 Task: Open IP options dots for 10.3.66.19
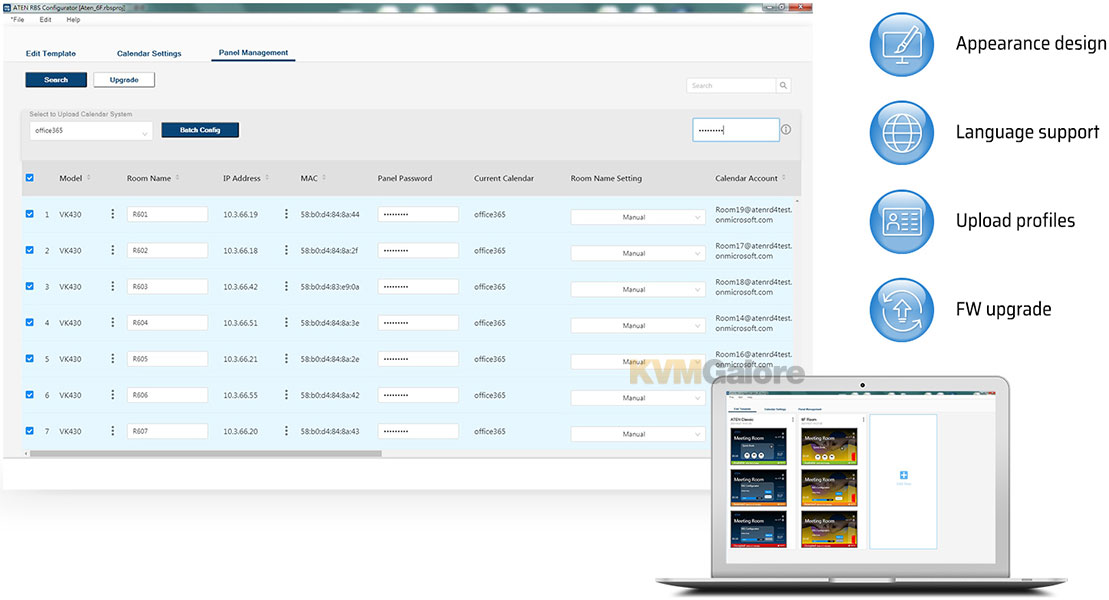click(x=286, y=214)
